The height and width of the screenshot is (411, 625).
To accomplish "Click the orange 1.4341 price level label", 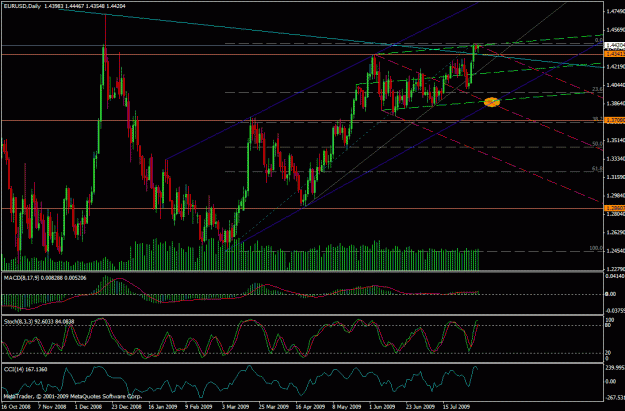I will coord(614,54).
